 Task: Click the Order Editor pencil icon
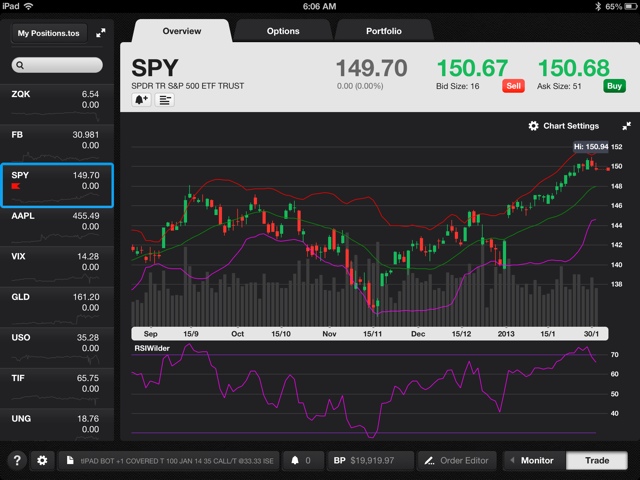429,461
